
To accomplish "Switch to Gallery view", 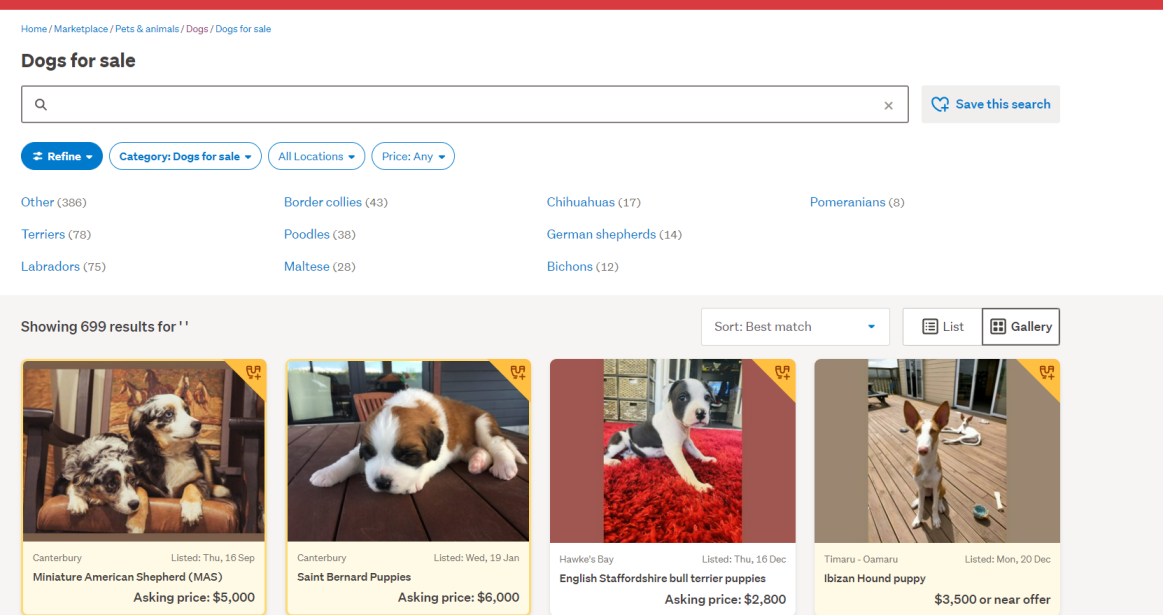I will [1020, 327].
